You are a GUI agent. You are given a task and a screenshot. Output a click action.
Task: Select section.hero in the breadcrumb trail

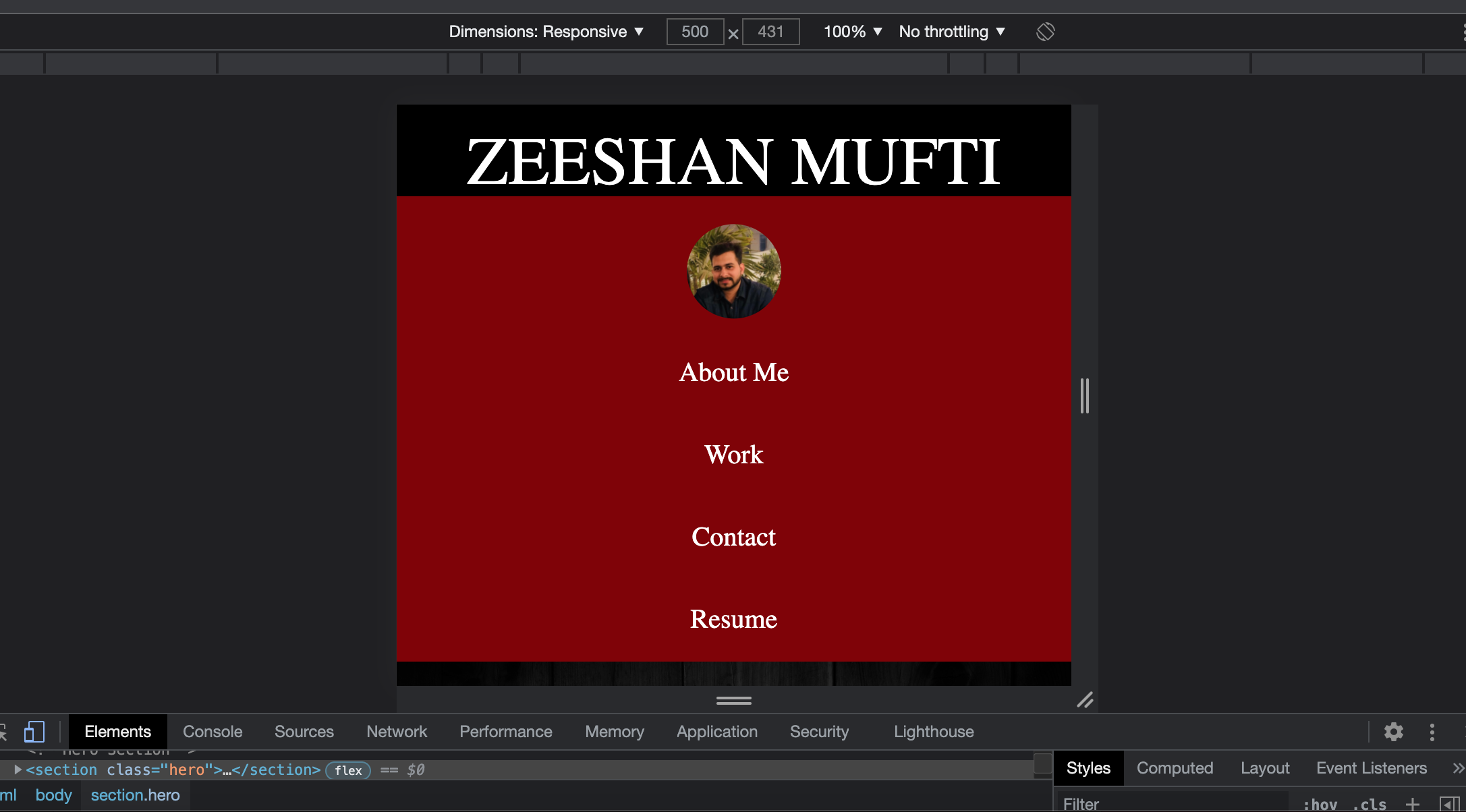pos(135,795)
